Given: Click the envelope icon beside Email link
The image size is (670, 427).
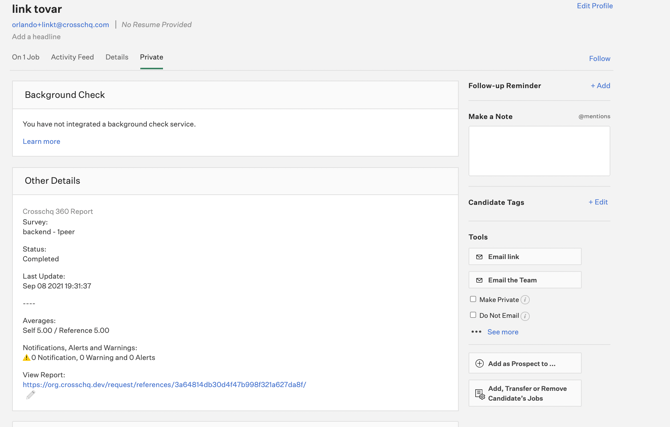Looking at the screenshot, I should coord(479,257).
